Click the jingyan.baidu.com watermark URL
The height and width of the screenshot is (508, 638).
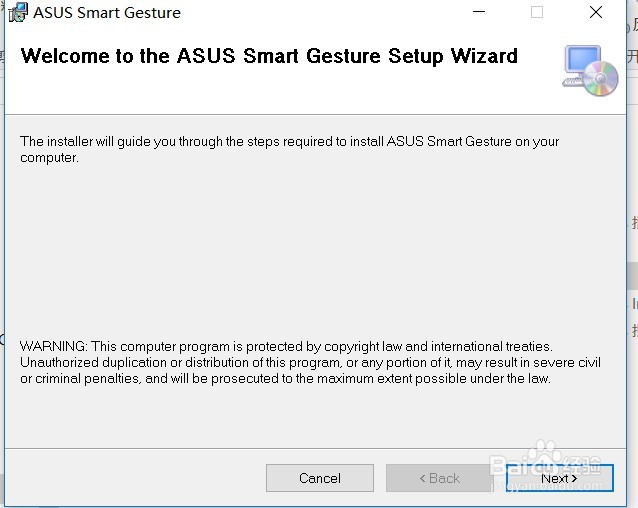[548, 486]
